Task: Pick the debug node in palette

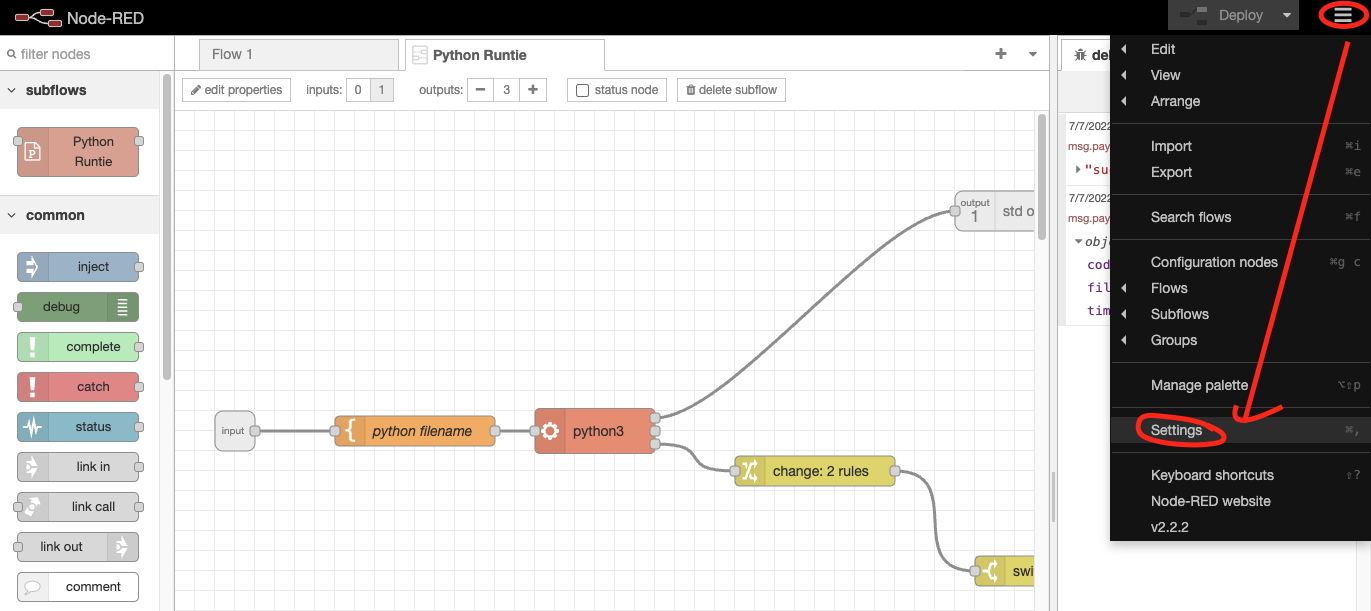Action: [78, 307]
